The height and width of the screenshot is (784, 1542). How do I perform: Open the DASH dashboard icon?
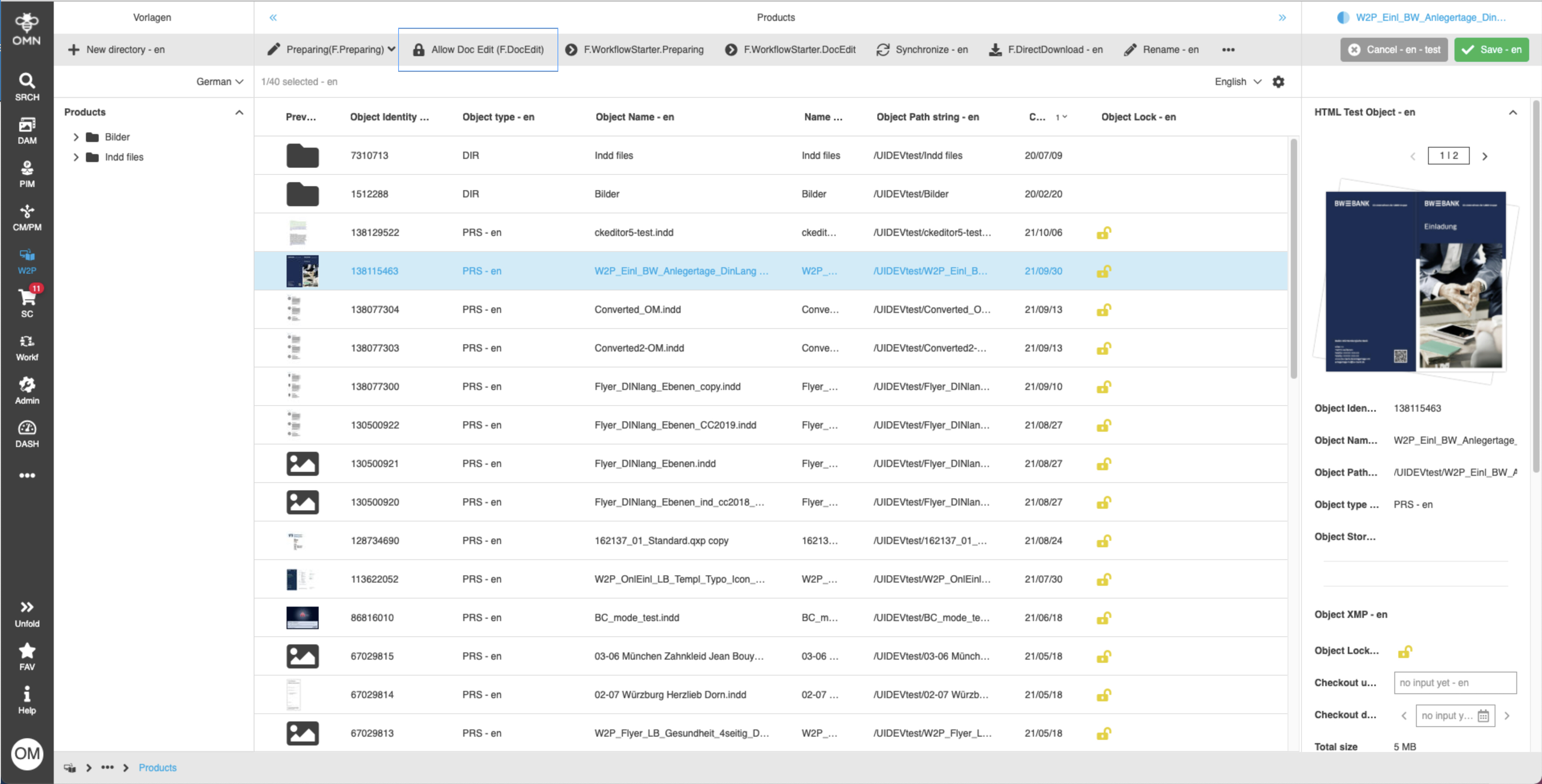tap(26, 434)
